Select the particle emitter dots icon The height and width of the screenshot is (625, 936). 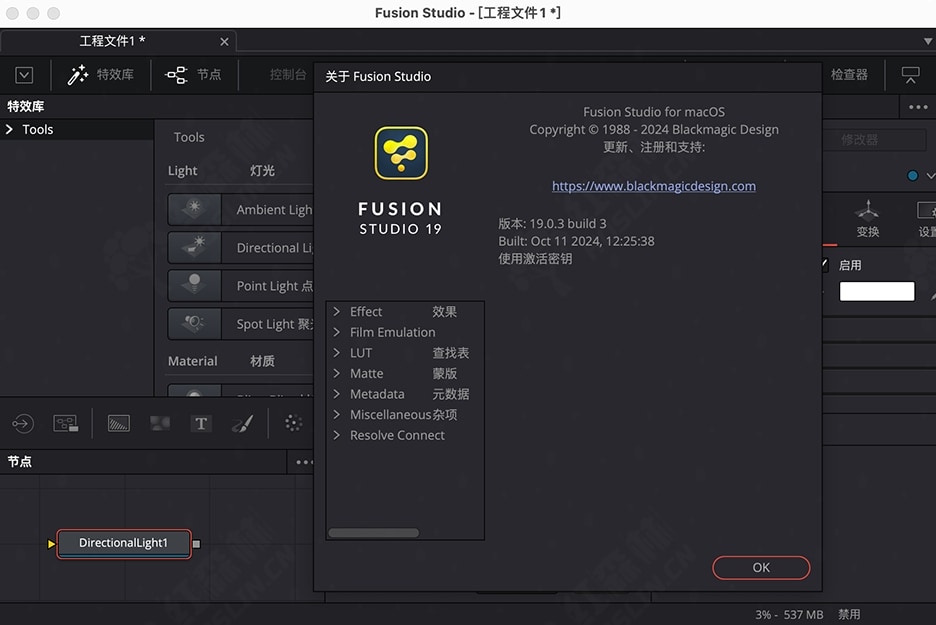pyautogui.click(x=293, y=423)
